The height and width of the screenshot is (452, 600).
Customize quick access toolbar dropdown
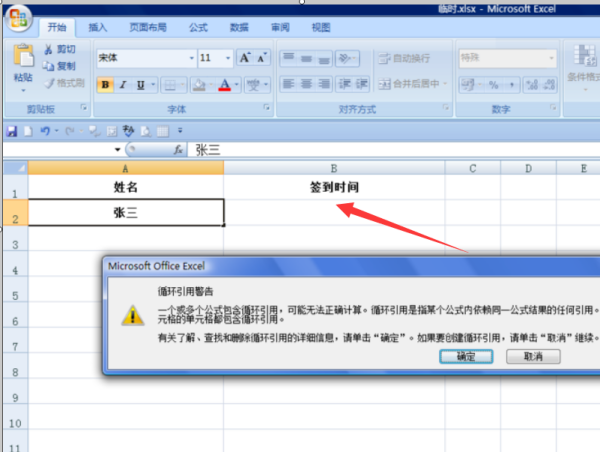(180, 131)
